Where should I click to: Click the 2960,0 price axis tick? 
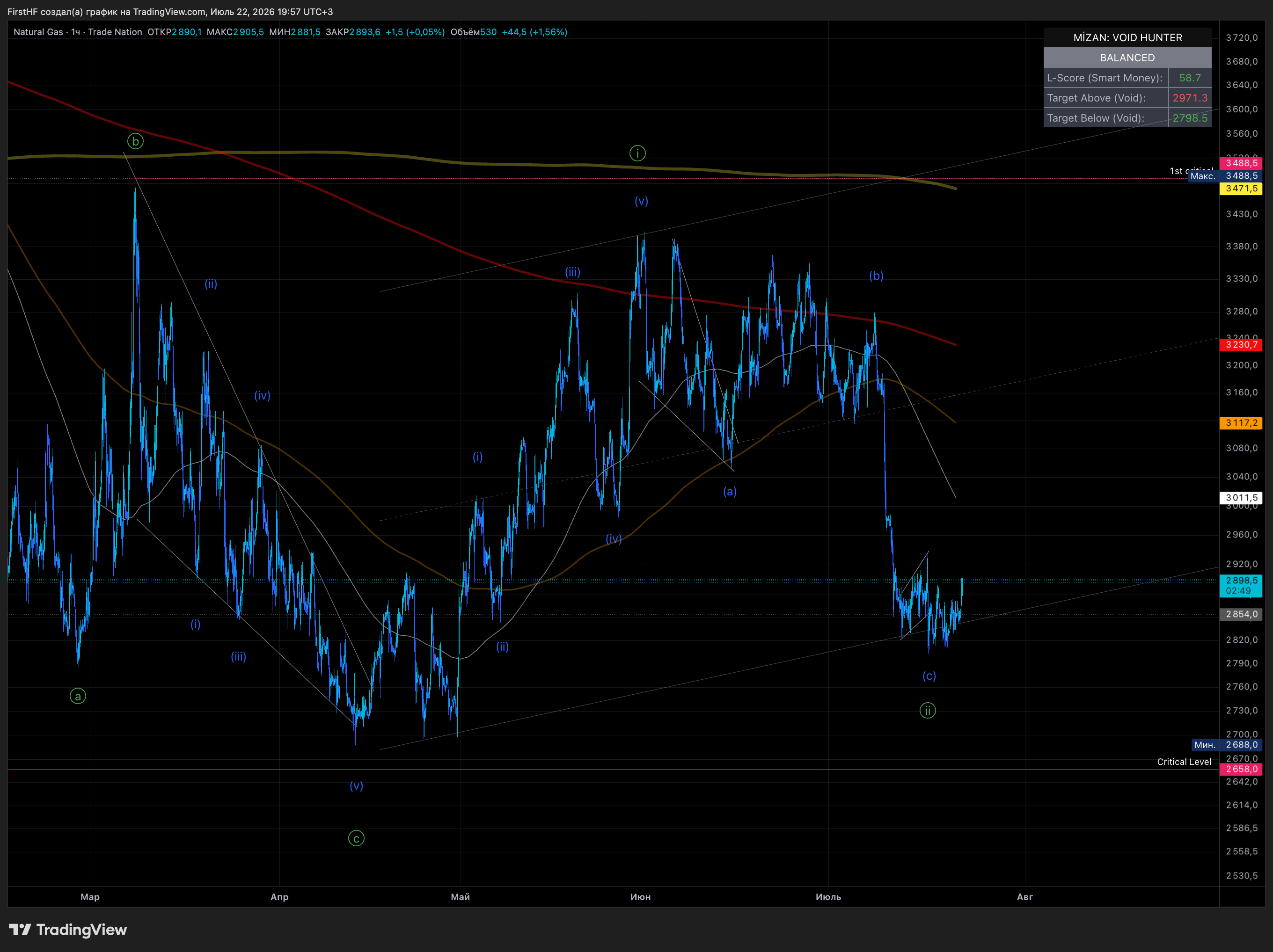pyautogui.click(x=1241, y=534)
